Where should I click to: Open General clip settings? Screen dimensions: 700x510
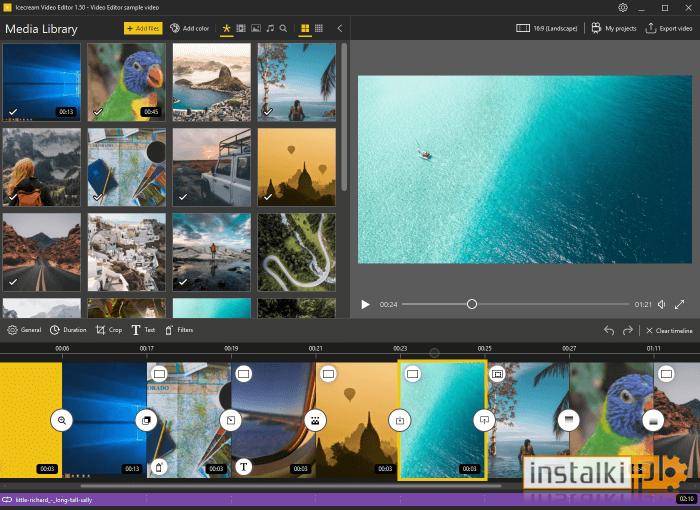pyautogui.click(x=24, y=330)
